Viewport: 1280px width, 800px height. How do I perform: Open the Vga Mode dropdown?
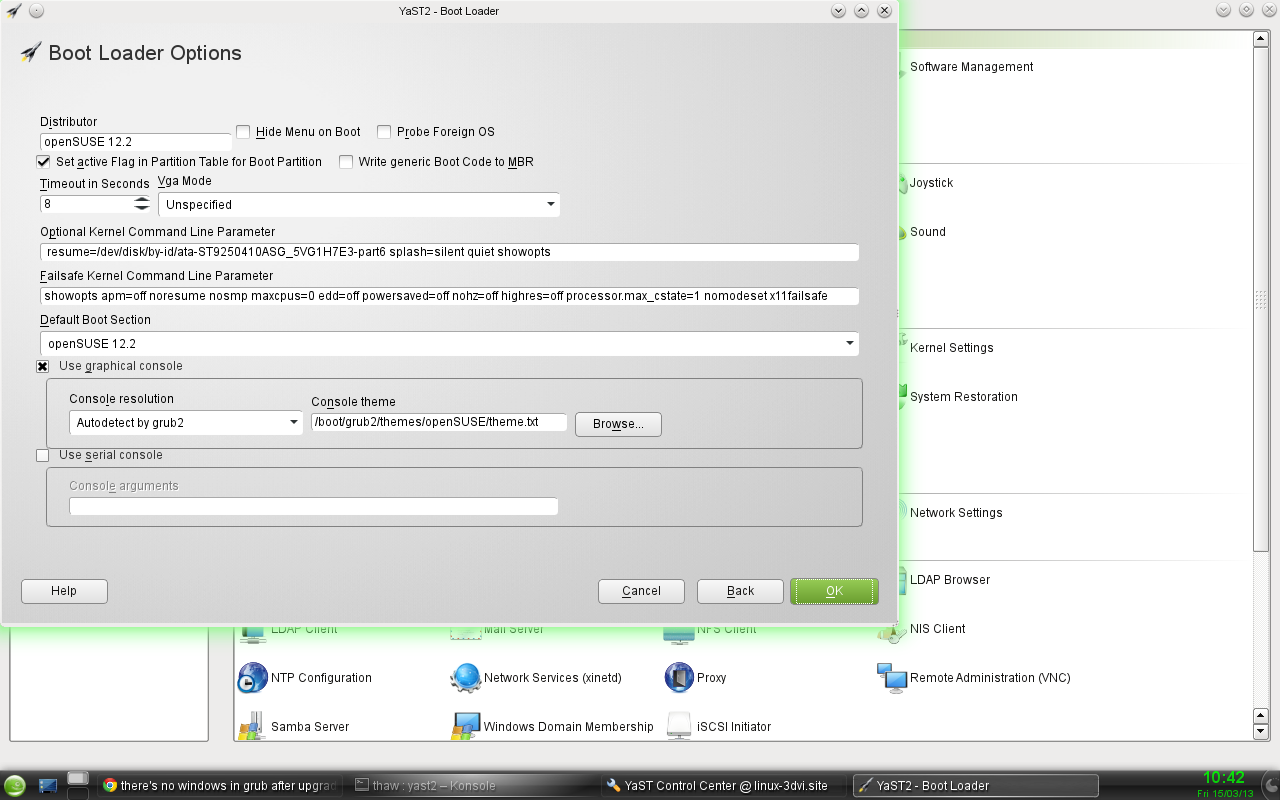coord(359,205)
